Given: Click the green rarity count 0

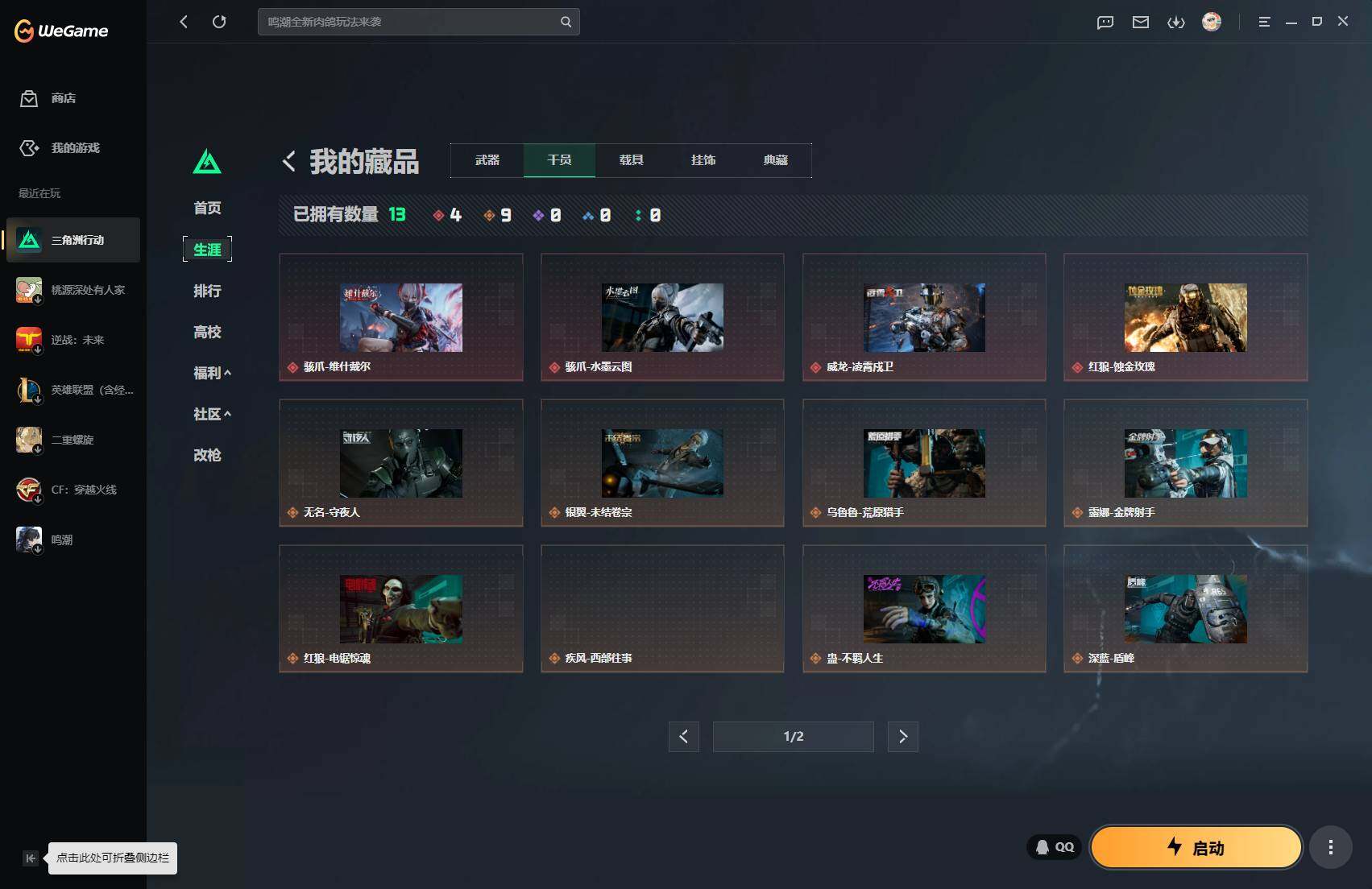Looking at the screenshot, I should click(647, 215).
